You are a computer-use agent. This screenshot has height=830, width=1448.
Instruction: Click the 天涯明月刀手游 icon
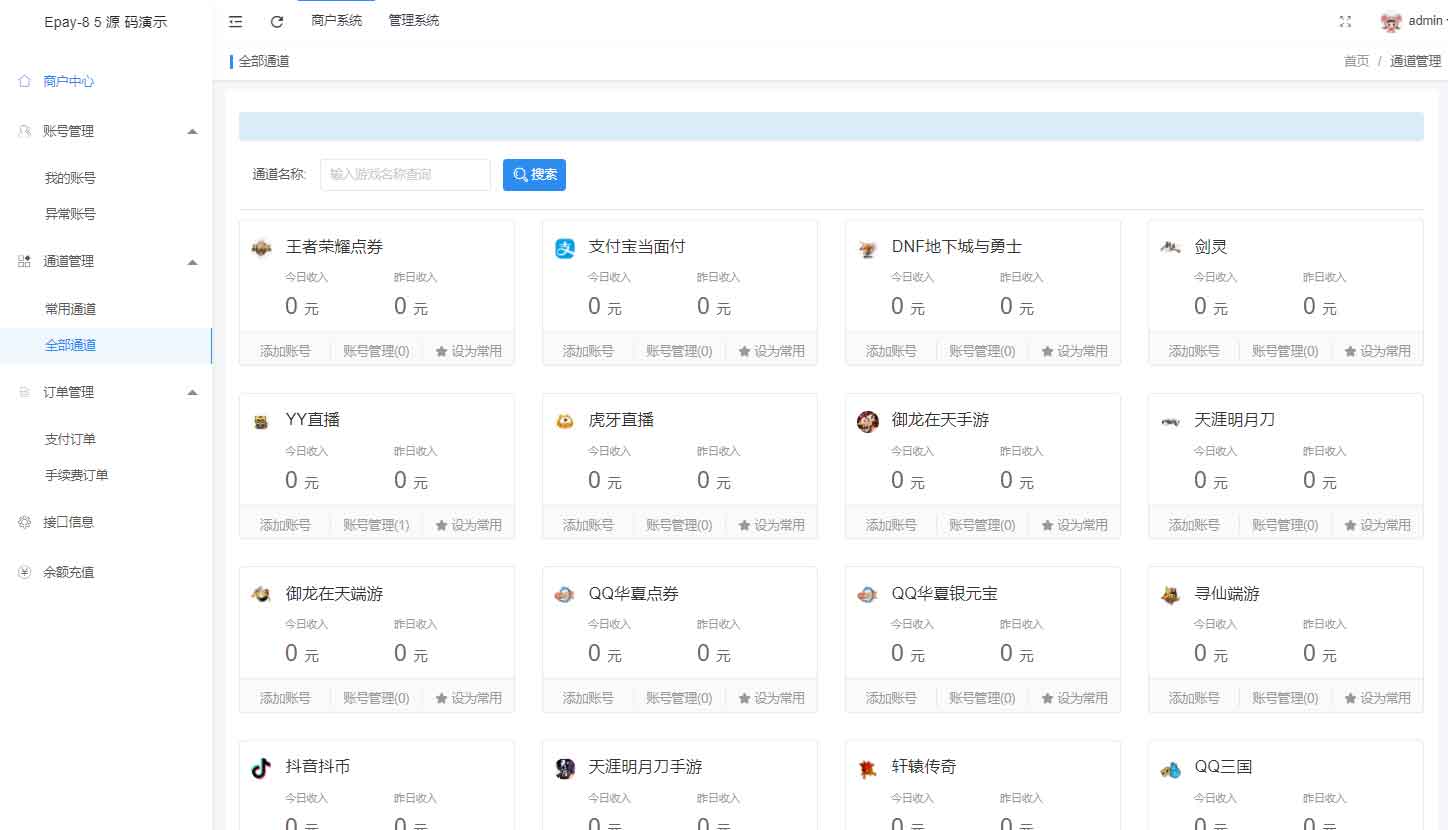tap(565, 768)
